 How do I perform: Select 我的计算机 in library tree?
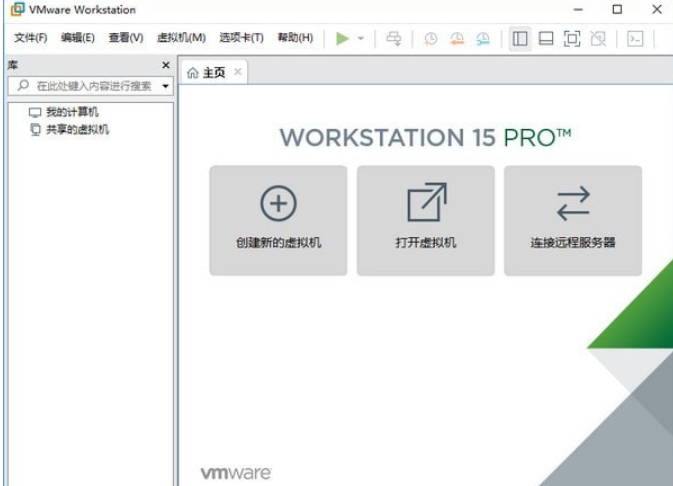click(x=72, y=112)
